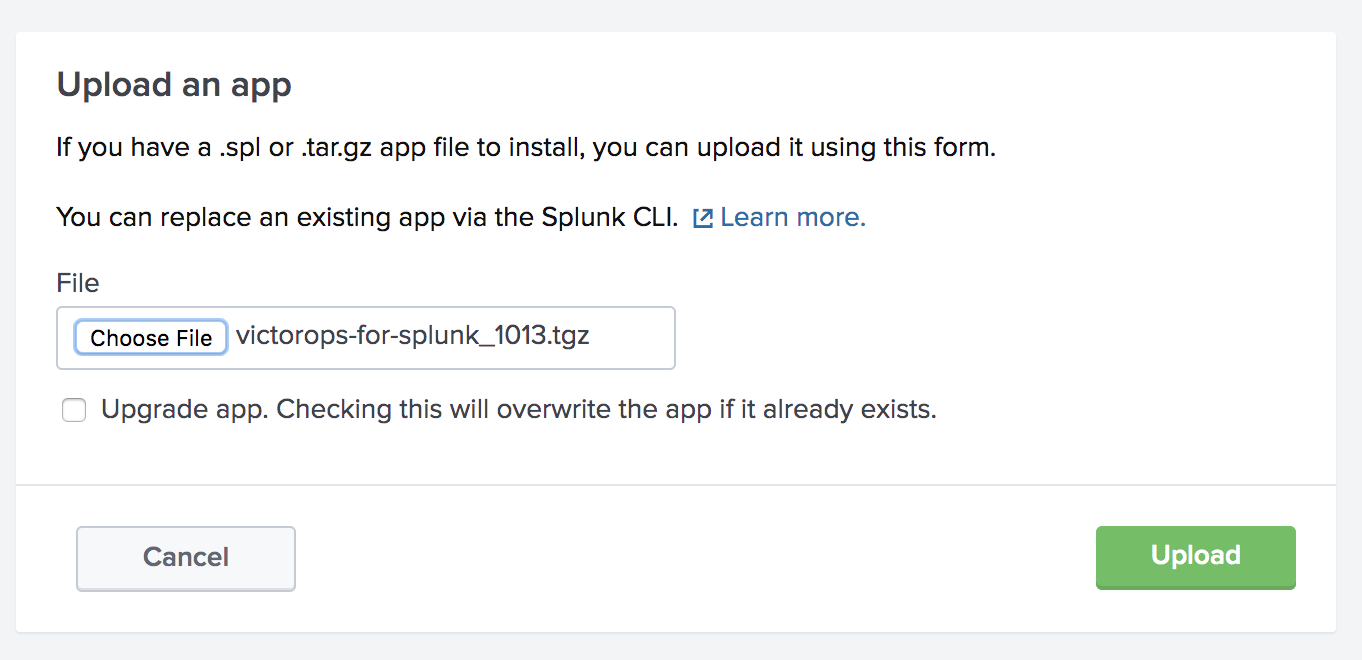Check the box to overwrite existing app
Viewport: 1362px width, 660px height.
(74, 410)
